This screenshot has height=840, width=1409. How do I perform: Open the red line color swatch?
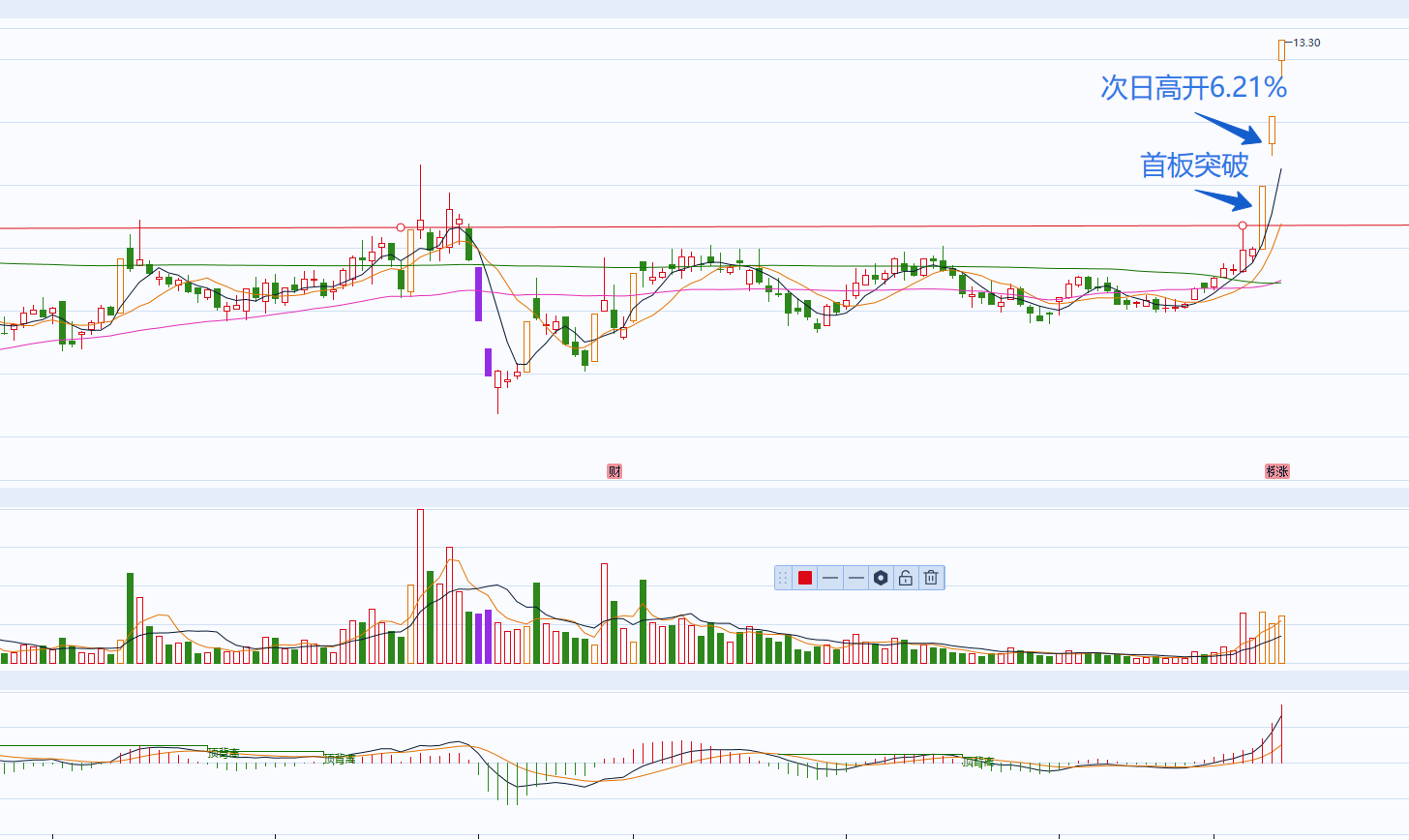pyautogui.click(x=805, y=578)
